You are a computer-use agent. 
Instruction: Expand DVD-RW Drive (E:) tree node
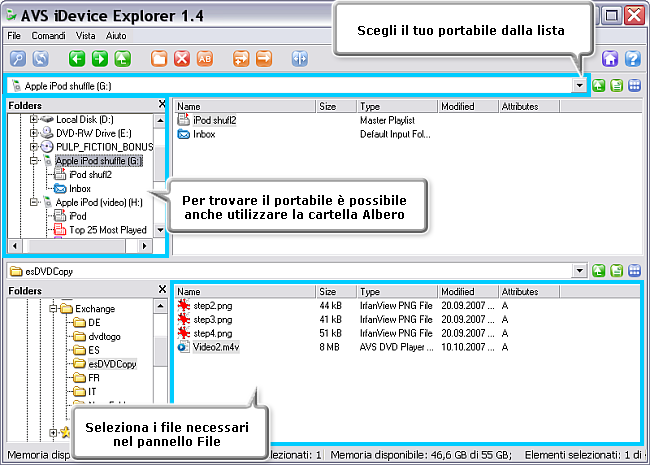[x=34, y=133]
